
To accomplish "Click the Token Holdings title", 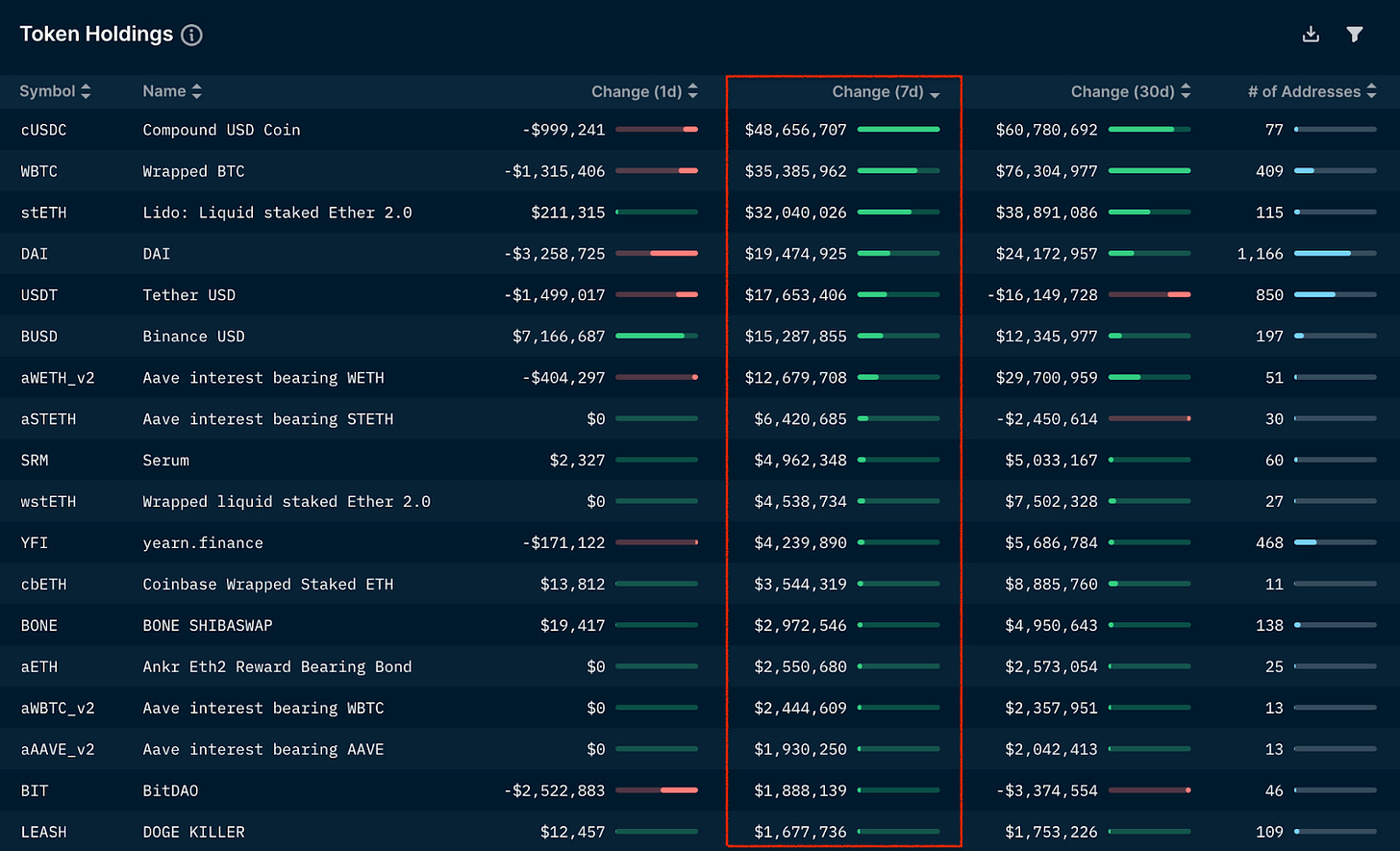I will (x=96, y=35).
